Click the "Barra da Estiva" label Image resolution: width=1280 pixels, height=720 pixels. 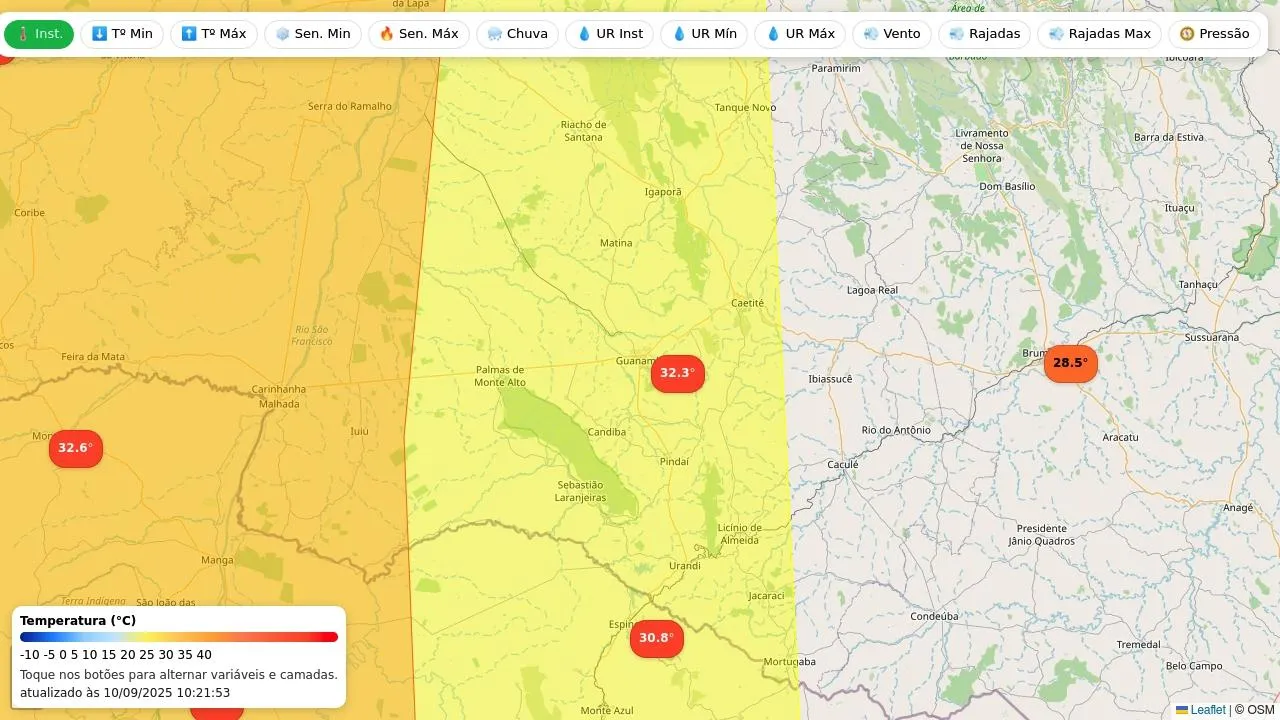point(1169,137)
